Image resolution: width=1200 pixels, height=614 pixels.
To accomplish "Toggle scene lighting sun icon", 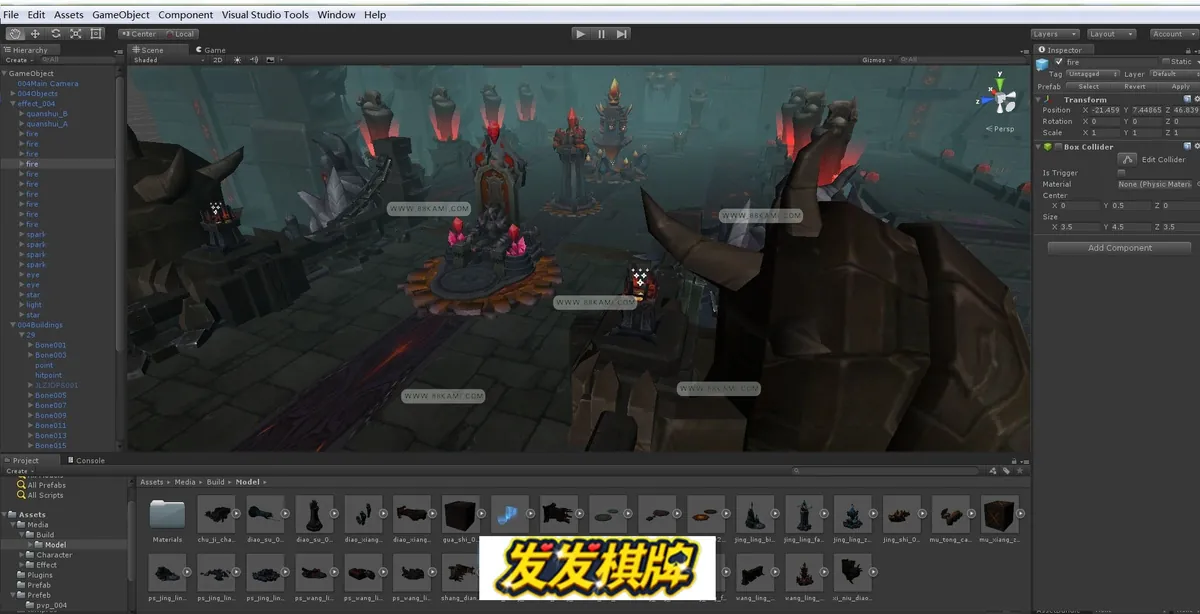I will [238, 60].
